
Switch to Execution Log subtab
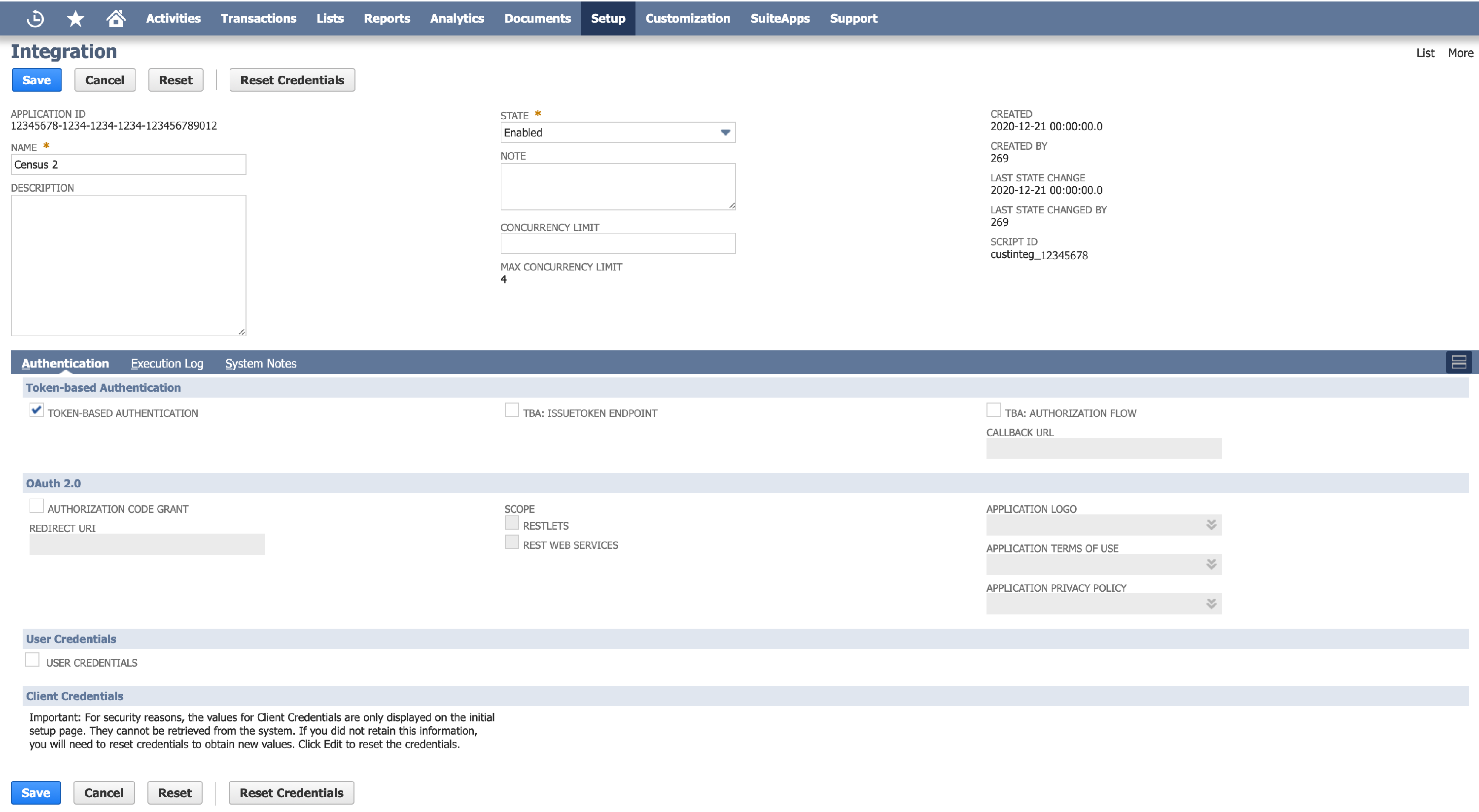(167, 363)
